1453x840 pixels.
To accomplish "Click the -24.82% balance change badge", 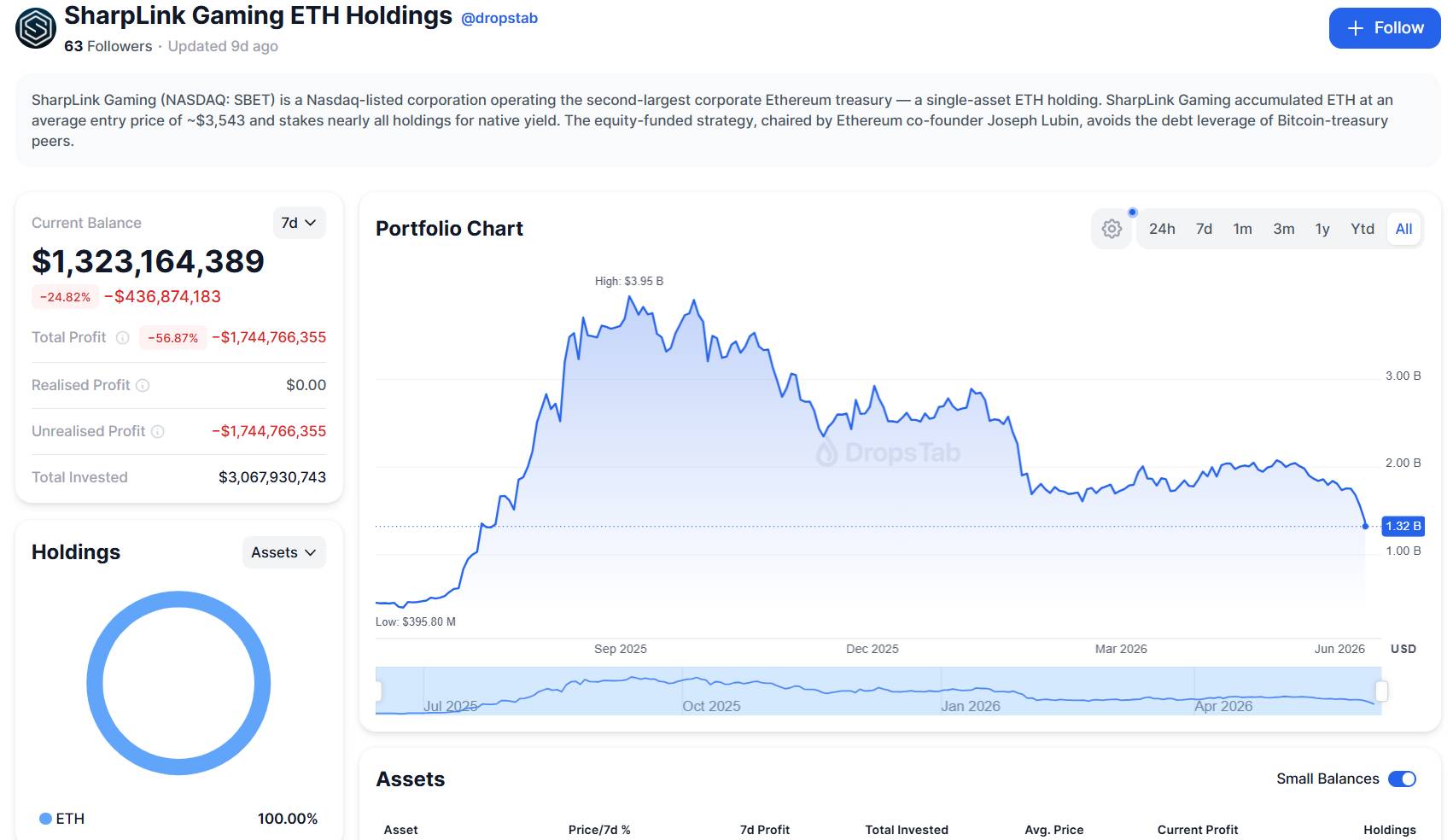I will click(65, 297).
